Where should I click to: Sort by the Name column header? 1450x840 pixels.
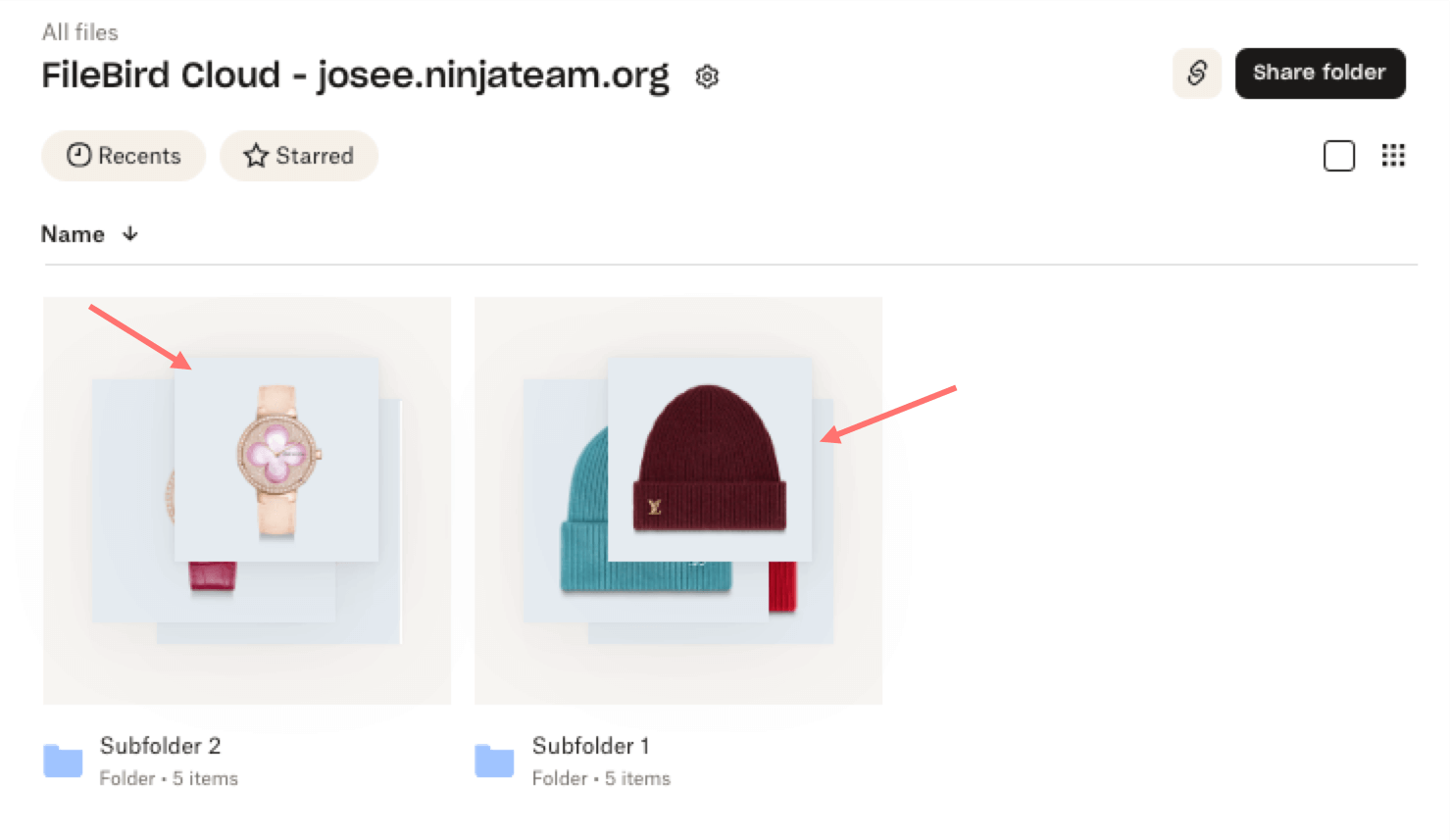[x=73, y=234]
